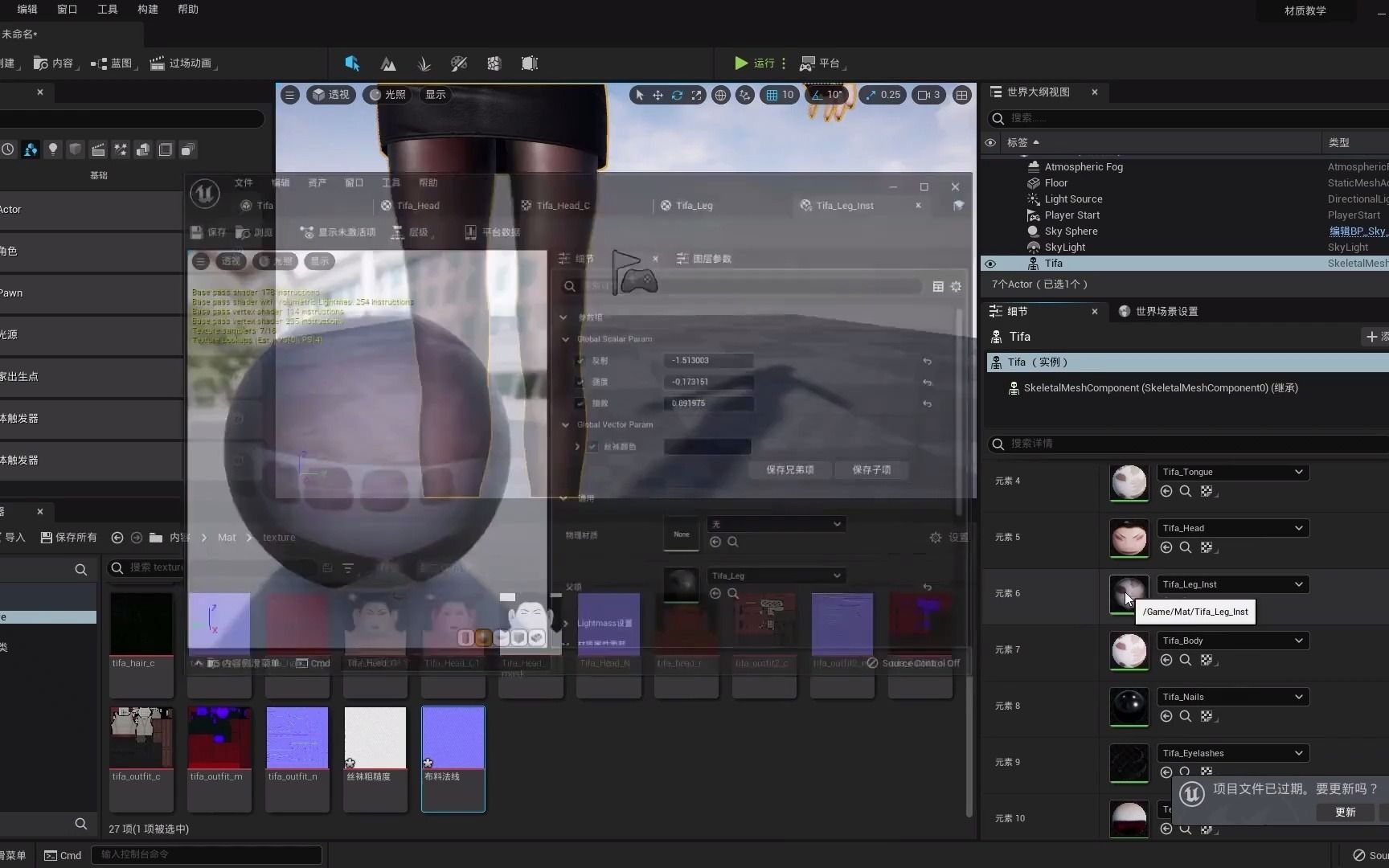Browse to Tifa_Head material magnifier icon

pyautogui.click(x=1186, y=547)
